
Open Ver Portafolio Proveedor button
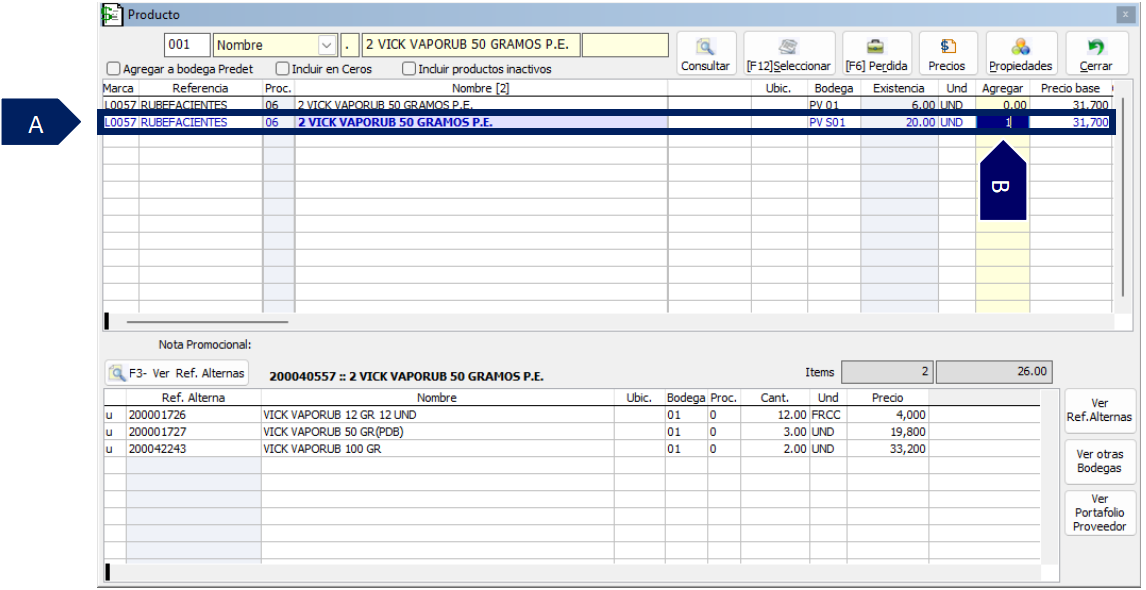[x=1101, y=513]
